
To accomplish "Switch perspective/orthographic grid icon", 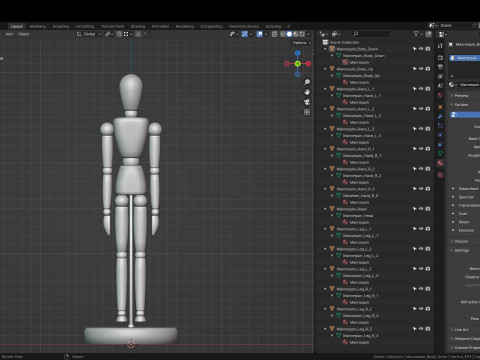I will tap(307, 112).
